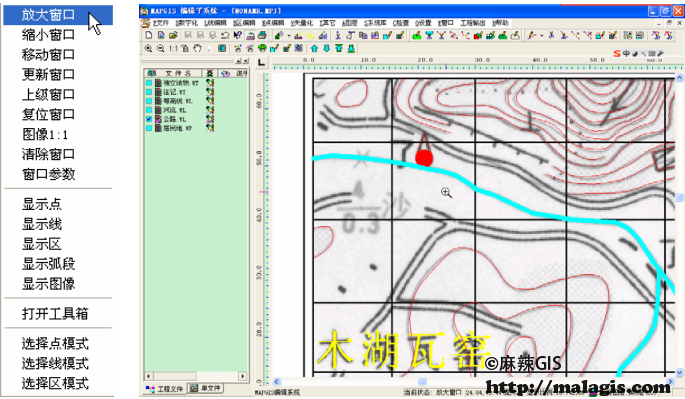Toggle the checkbox for 注记.WT layer
Image resolution: width=685 pixels, height=399 pixels.
(149, 92)
